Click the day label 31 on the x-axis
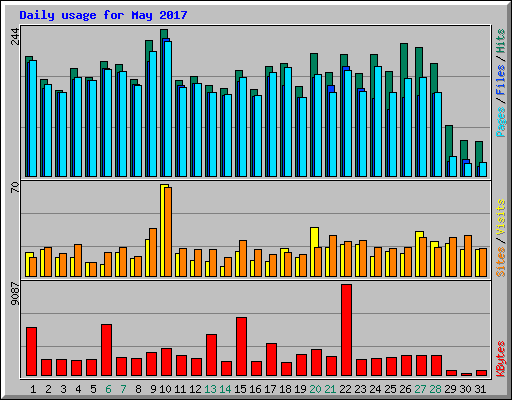 click(480, 389)
